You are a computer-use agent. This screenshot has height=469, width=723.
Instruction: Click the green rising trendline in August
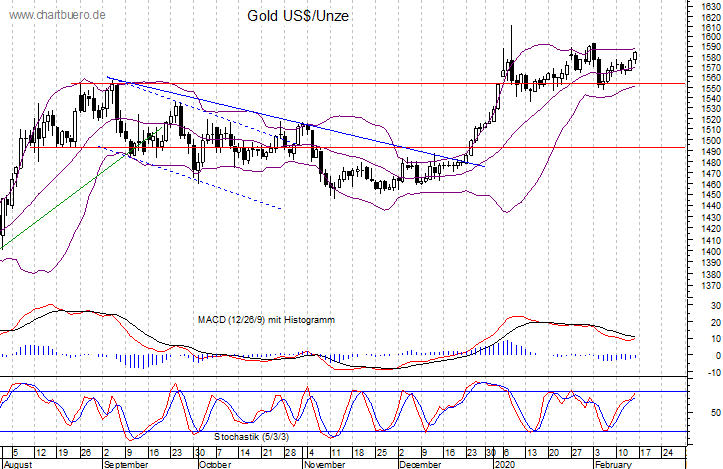[60, 199]
